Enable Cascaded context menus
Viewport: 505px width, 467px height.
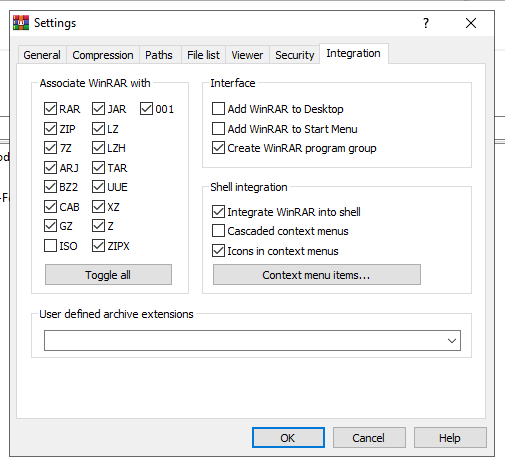click(218, 231)
